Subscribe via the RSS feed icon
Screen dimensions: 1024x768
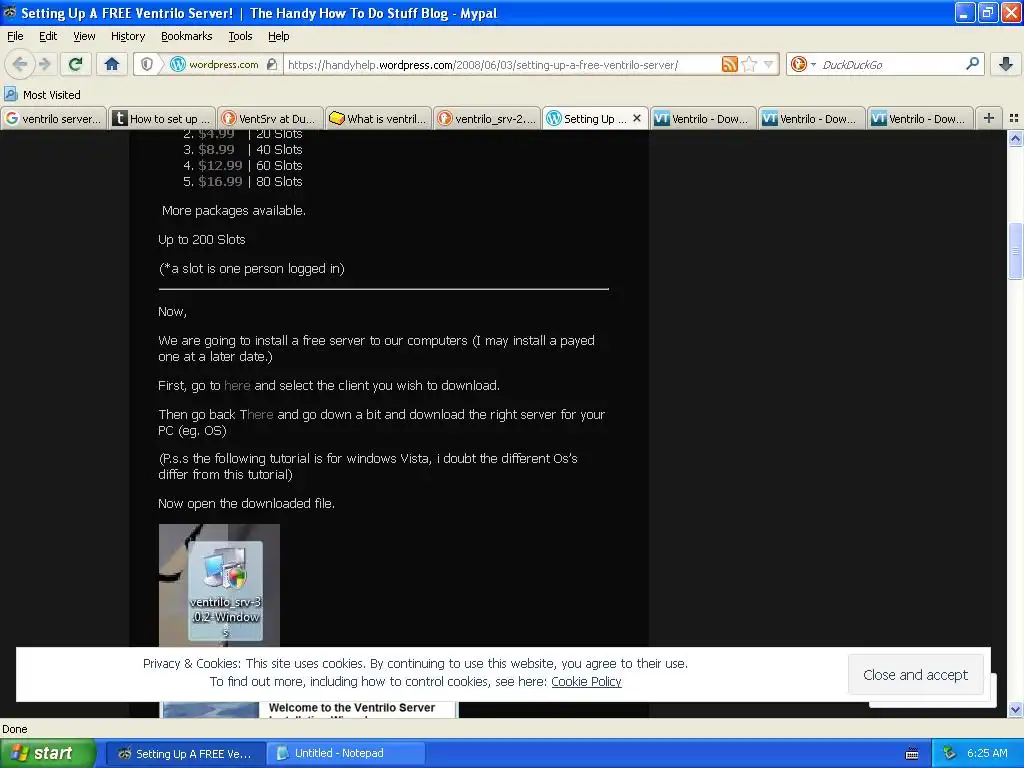coord(729,64)
